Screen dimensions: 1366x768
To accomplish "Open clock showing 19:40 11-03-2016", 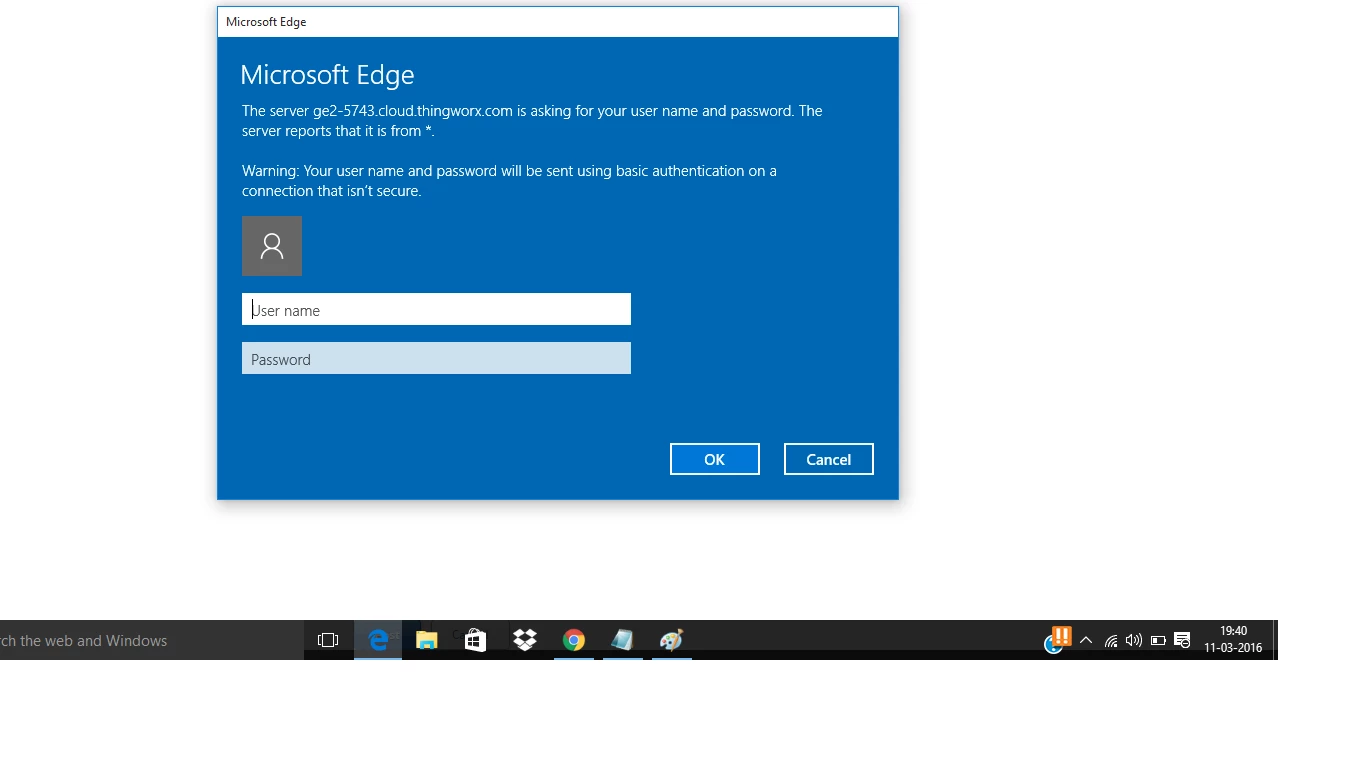I will (1233, 640).
